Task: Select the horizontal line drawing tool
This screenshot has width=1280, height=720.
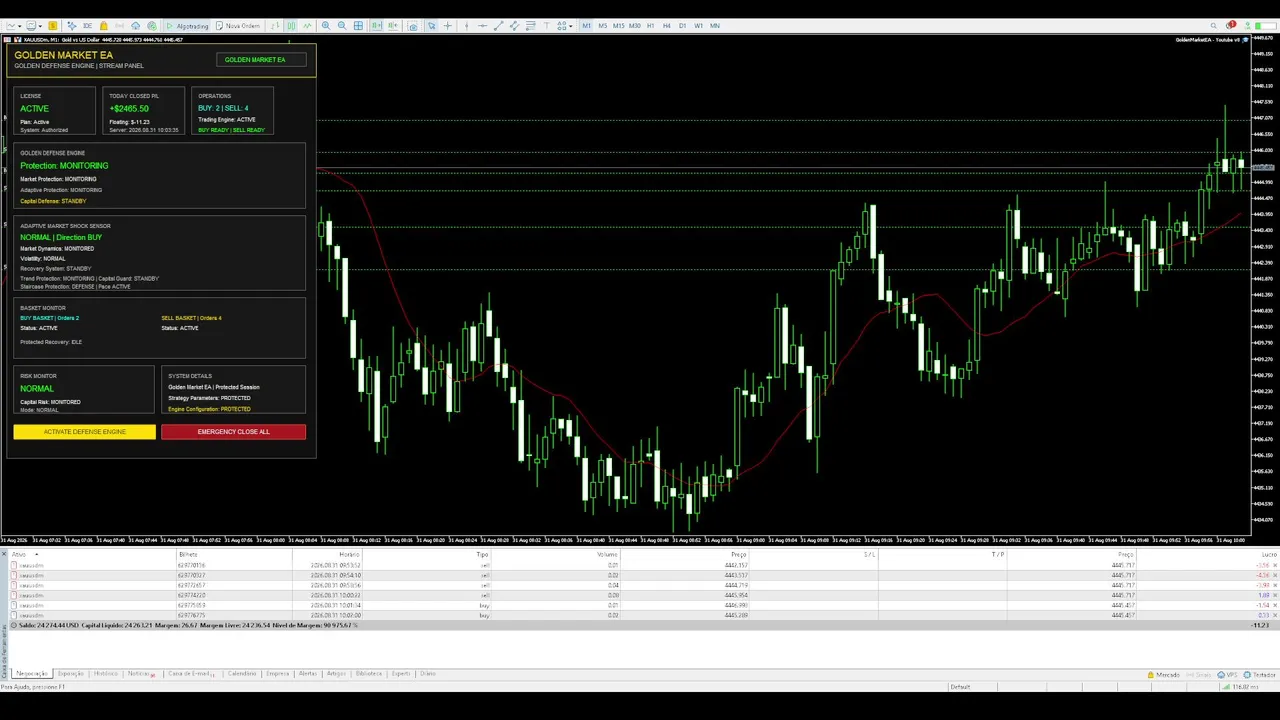Action: pos(482,26)
